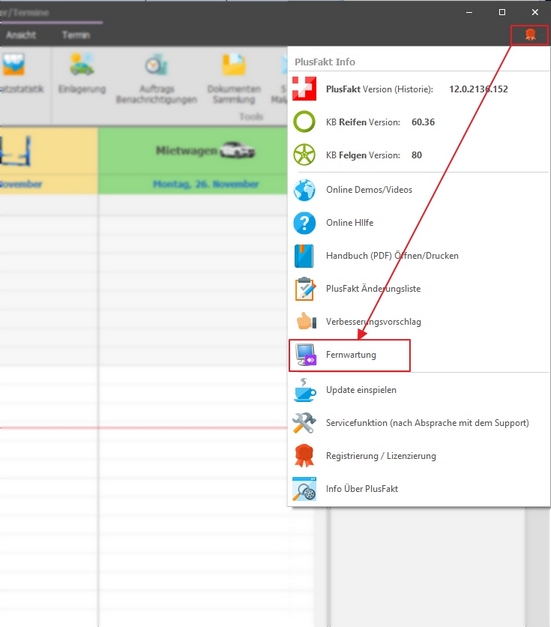Click the Online Hilfe question mark icon
This screenshot has height=627, width=551.
304,223
